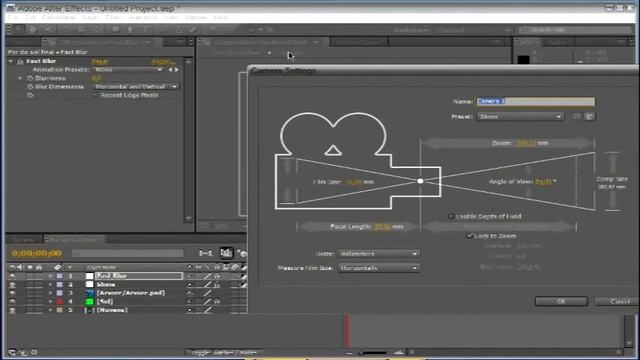The width and height of the screenshot is (640, 360).
Task: Click the Blurriness stopwatch icon
Action: pos(30,78)
